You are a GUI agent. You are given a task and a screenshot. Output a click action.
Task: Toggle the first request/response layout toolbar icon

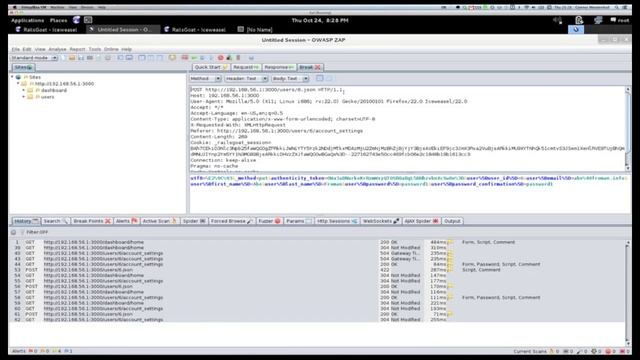coord(142,58)
